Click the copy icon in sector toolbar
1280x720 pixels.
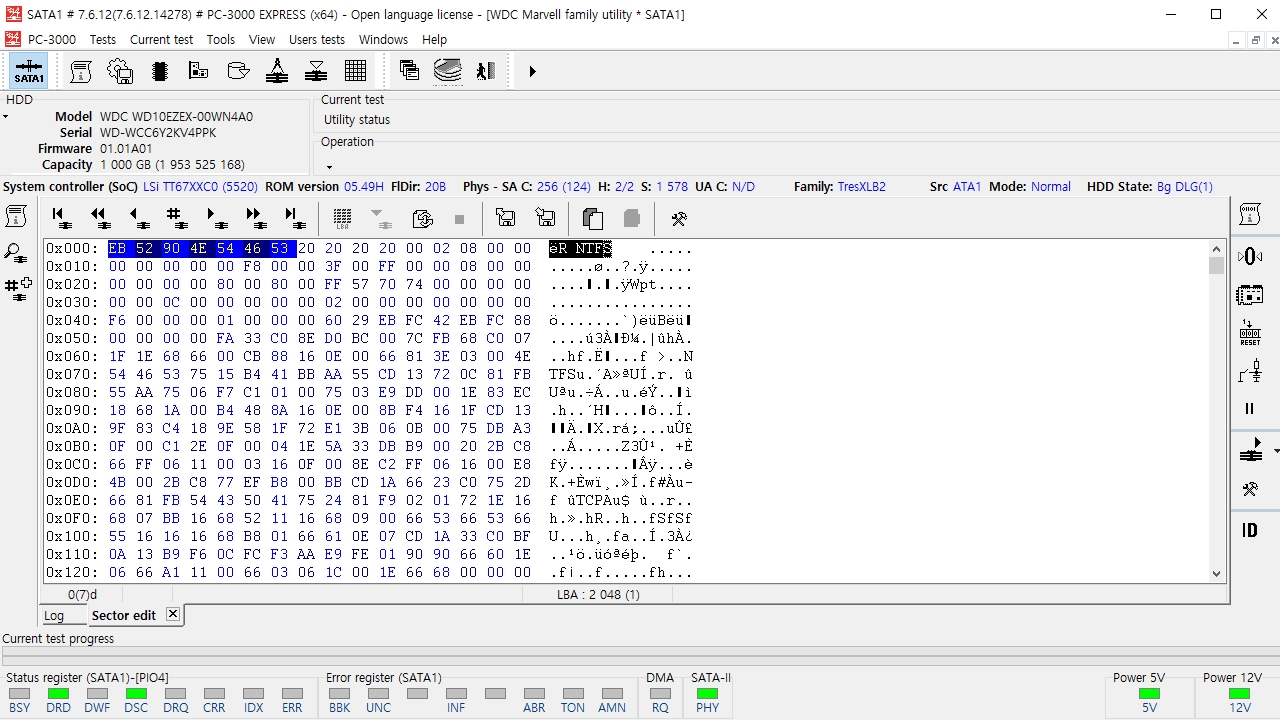(x=593, y=218)
